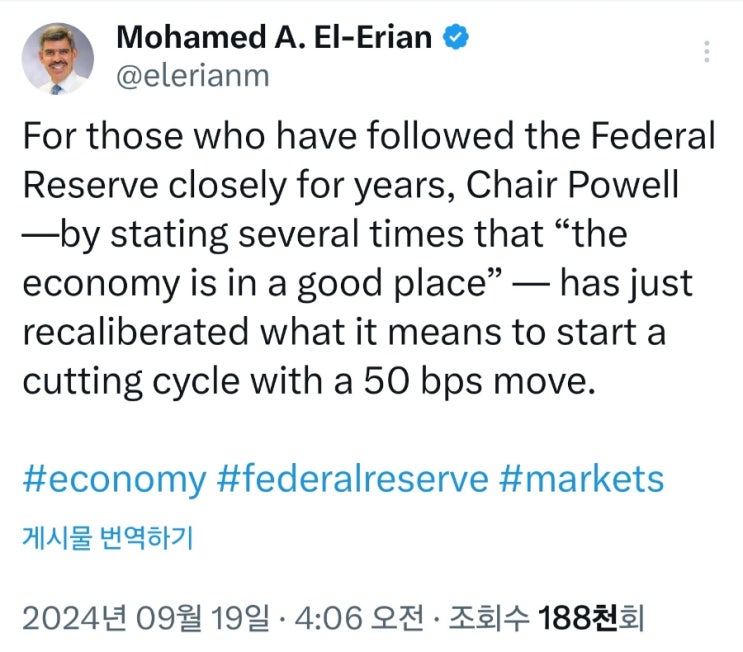Click Chair Powell in the tweet text

[x=572, y=184]
